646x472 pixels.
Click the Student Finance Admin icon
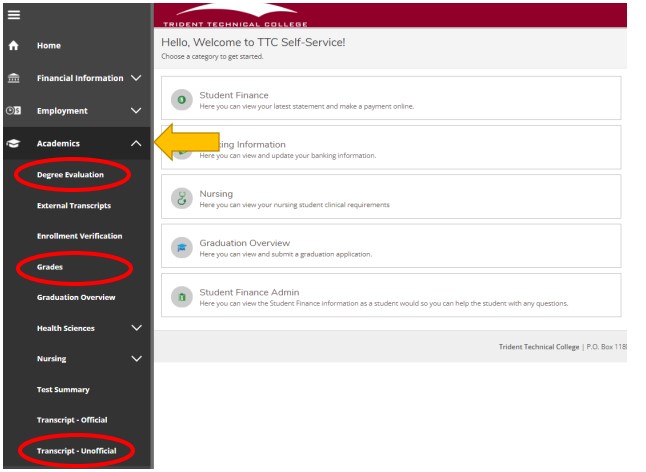pyautogui.click(x=181, y=296)
